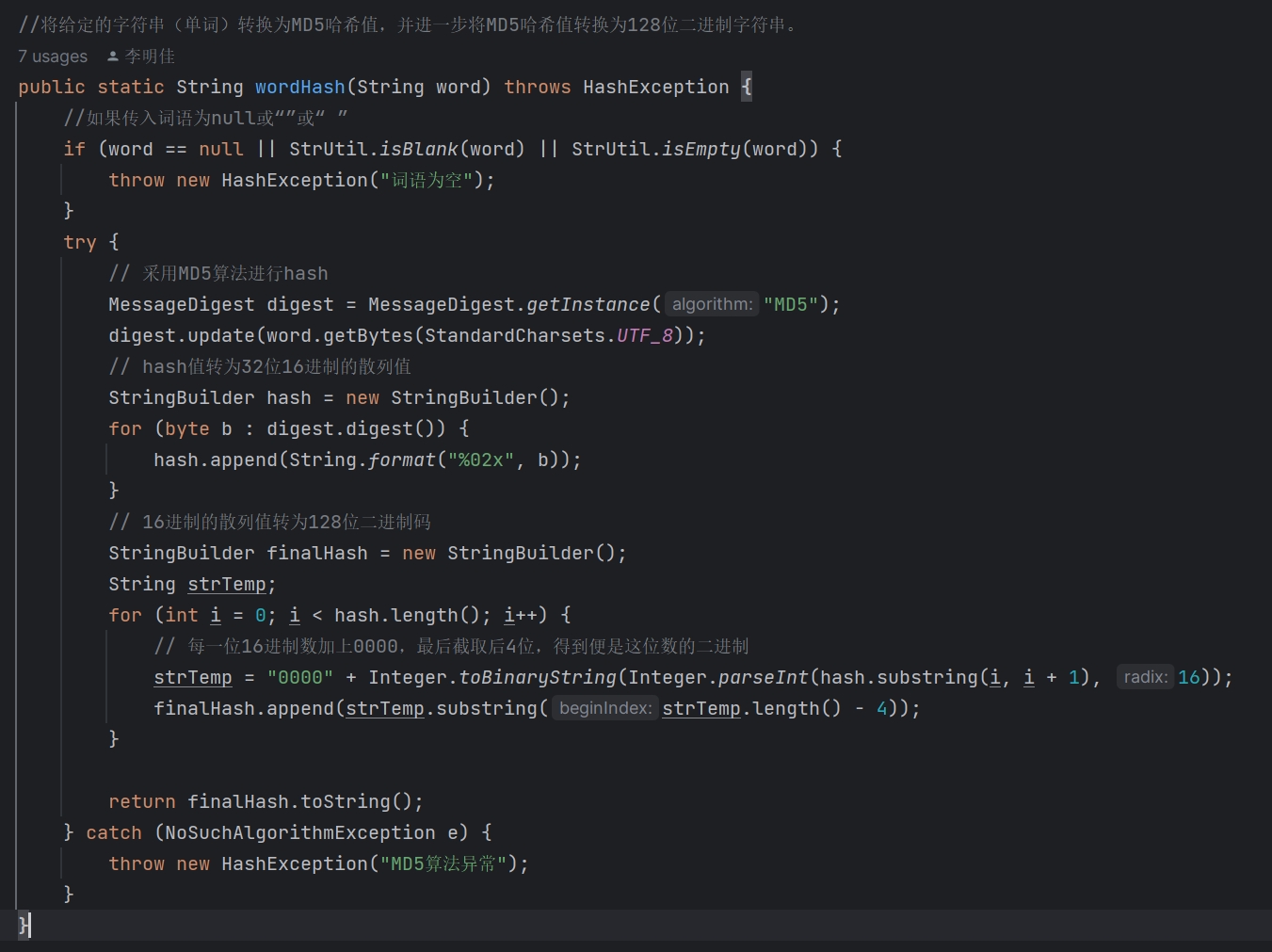This screenshot has width=1272, height=952.
Task: Click the update call on digest
Action: pyautogui.click(x=221, y=335)
